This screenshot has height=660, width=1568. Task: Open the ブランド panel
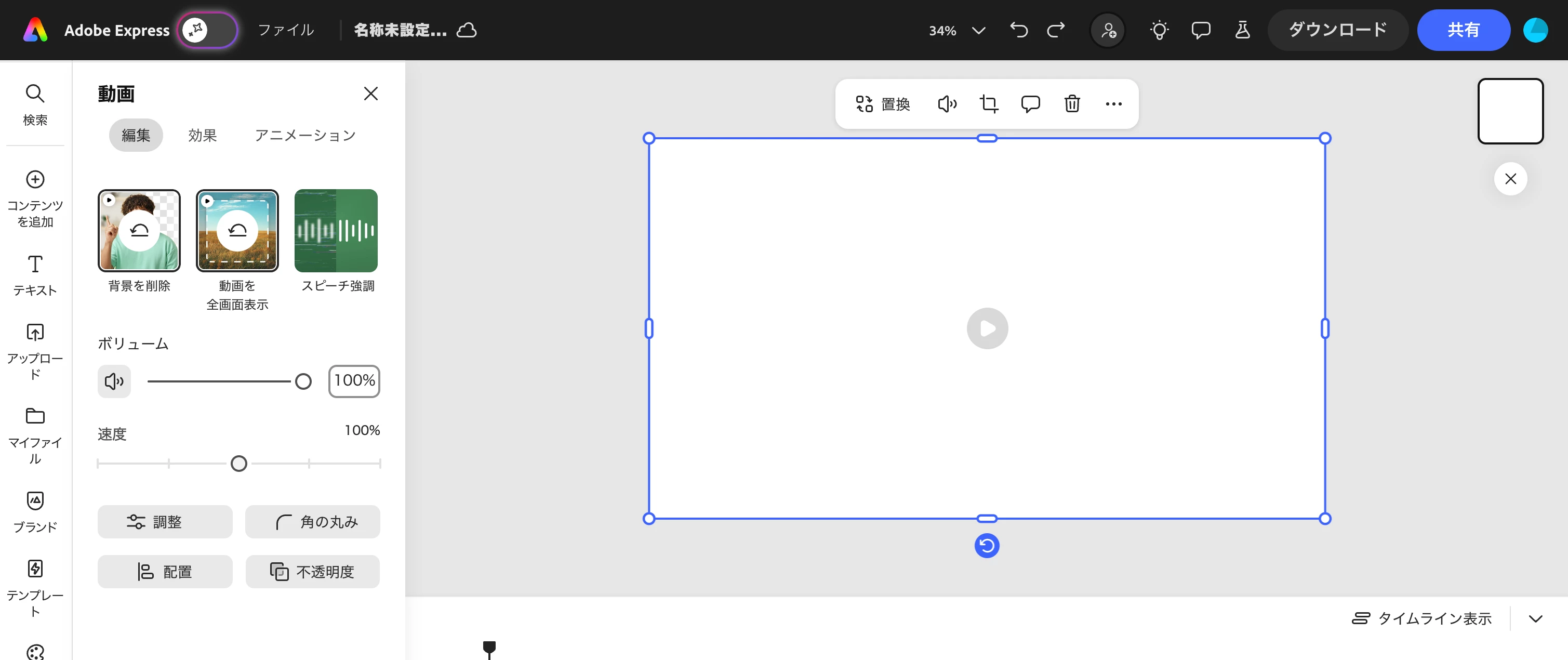pos(35,511)
